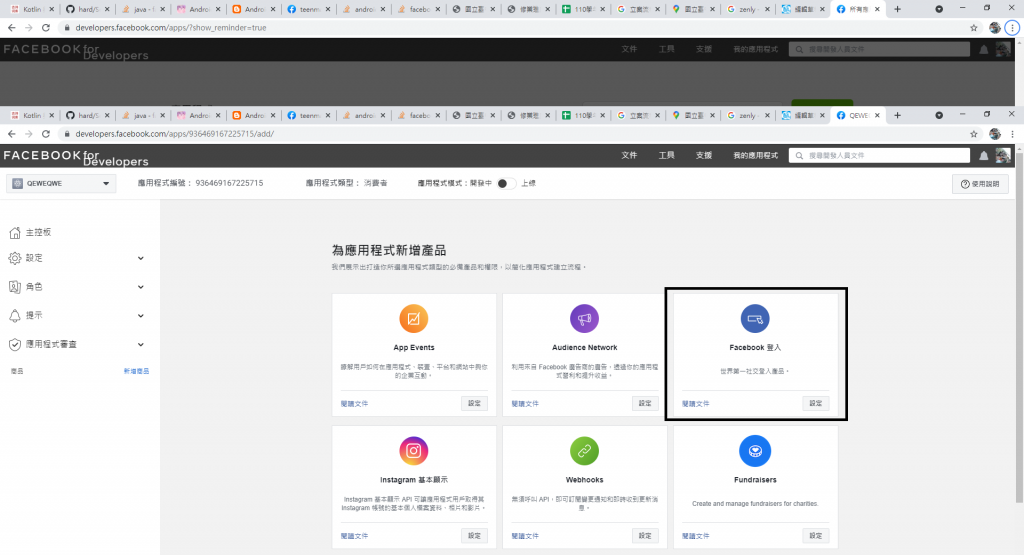Click the bell icon beside sidebar 提示
This screenshot has width=1024, height=555.
coord(15,315)
